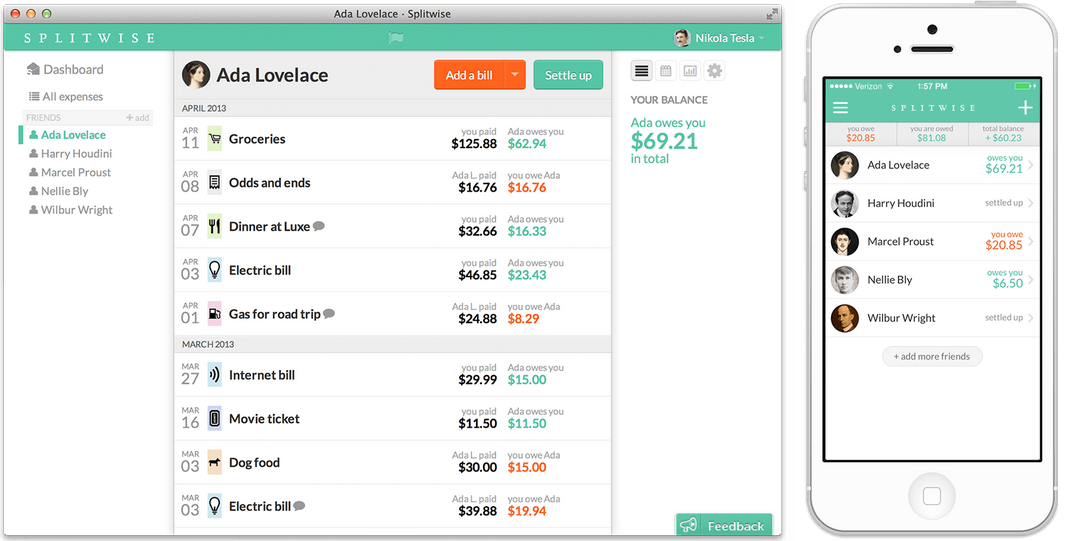The height and width of the screenshot is (541, 1069).
Task: Click the $125.88 Groceries amount
Action: pos(474,144)
